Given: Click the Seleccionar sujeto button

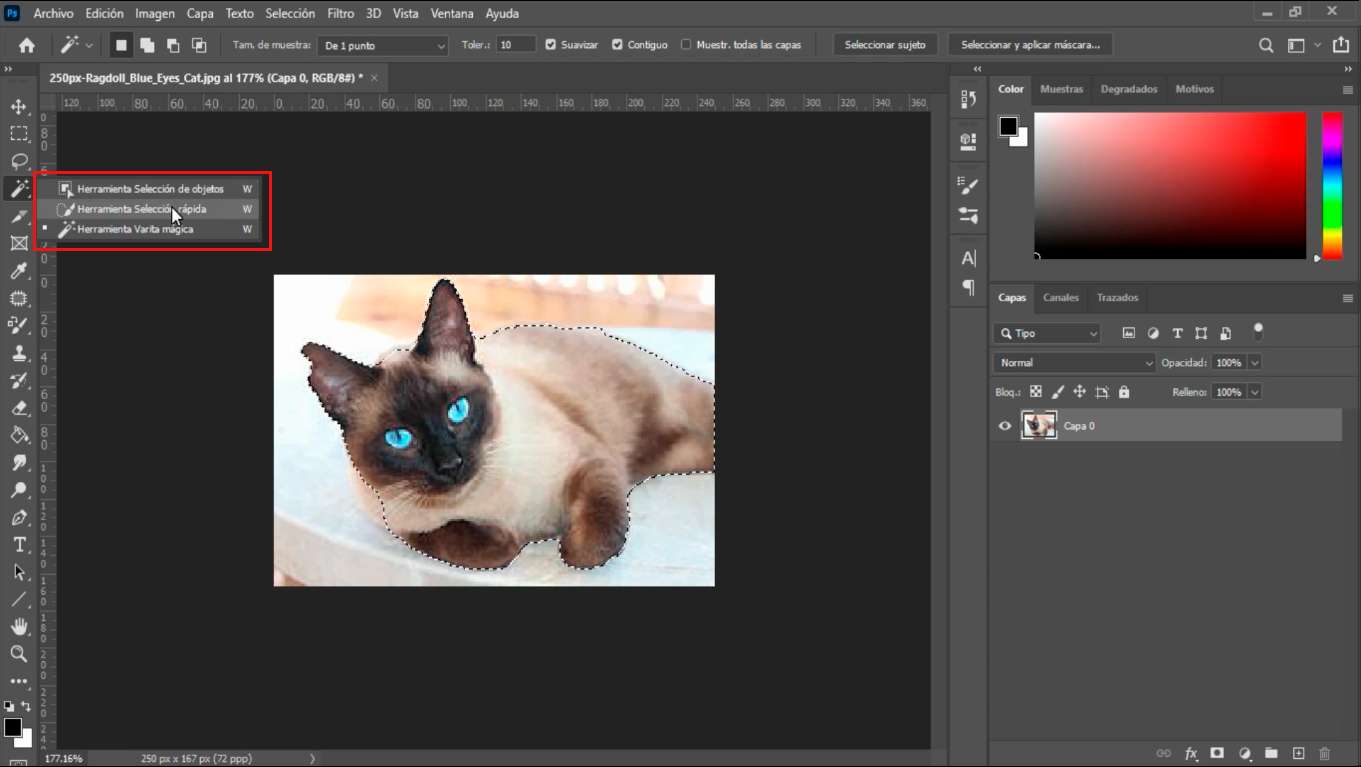Looking at the screenshot, I should [x=885, y=45].
